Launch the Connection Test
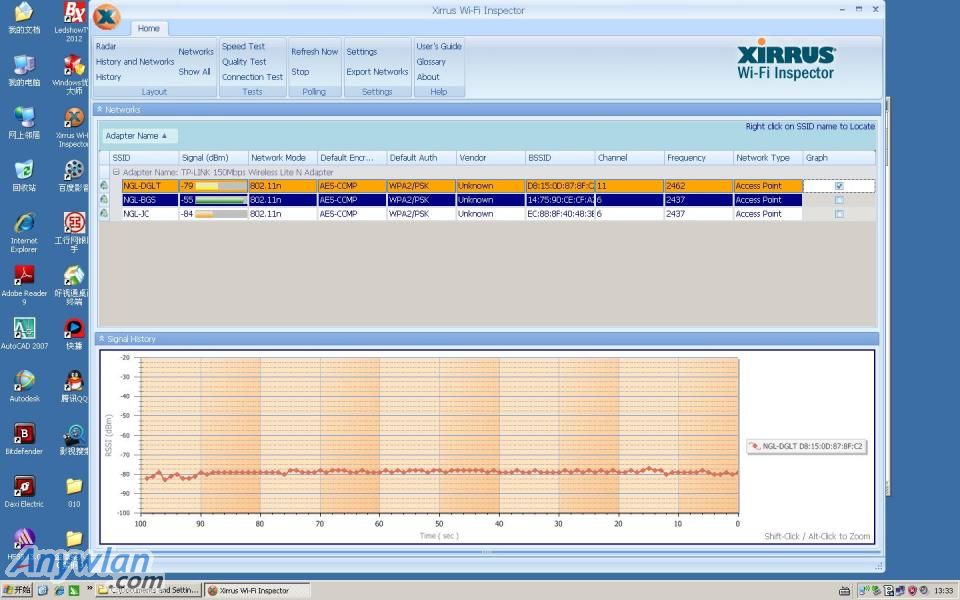The width and height of the screenshot is (960, 600). [252, 77]
